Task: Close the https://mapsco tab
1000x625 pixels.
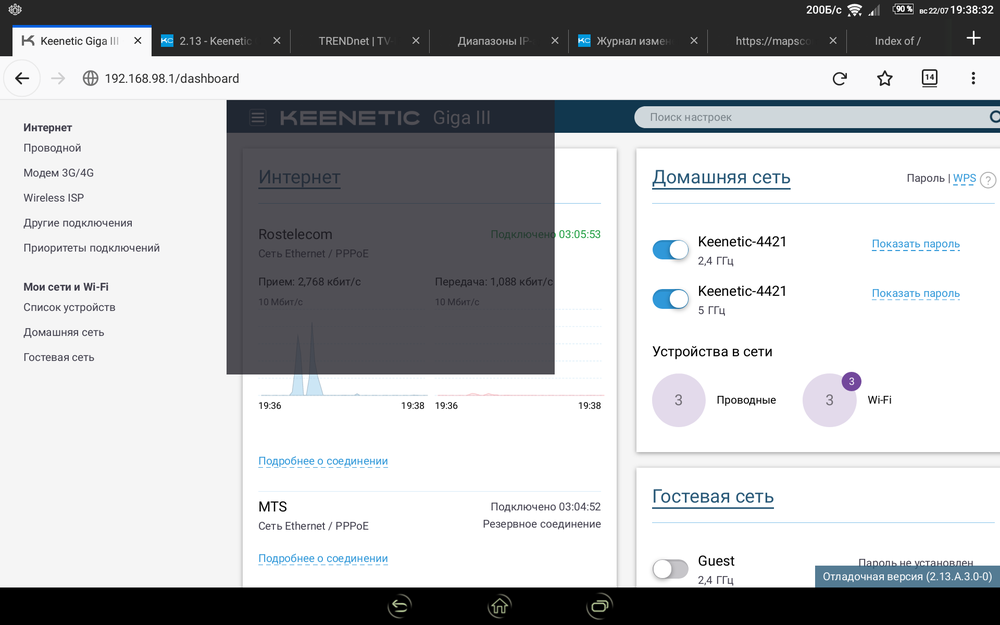Action: [x=833, y=41]
